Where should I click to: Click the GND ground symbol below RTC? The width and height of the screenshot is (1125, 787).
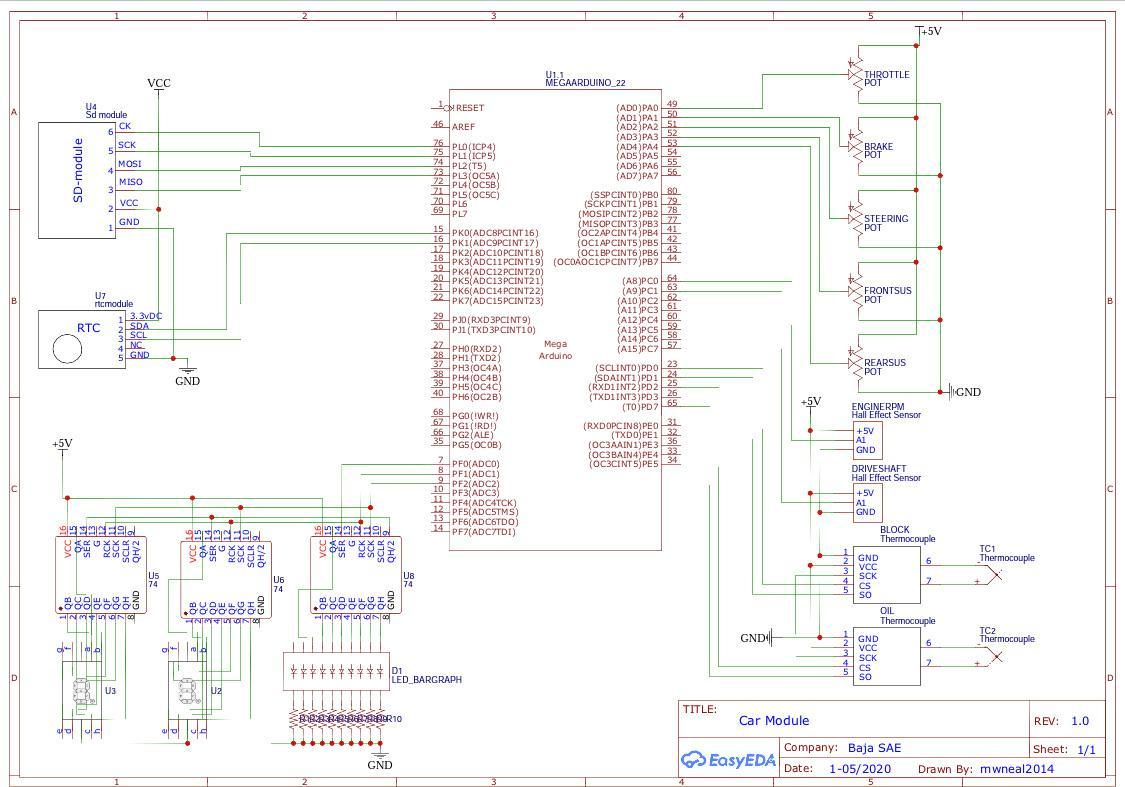point(186,370)
